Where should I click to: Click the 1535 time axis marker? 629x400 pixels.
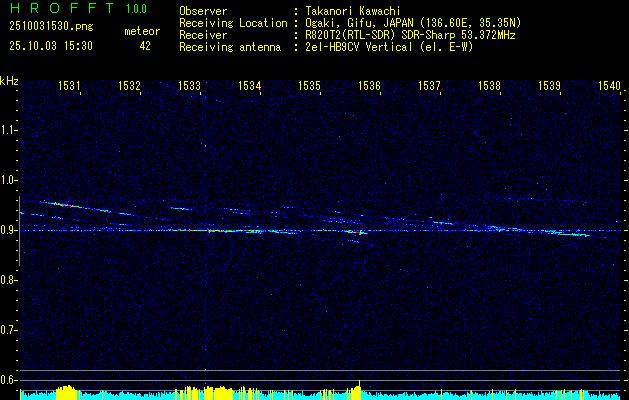tap(309, 85)
